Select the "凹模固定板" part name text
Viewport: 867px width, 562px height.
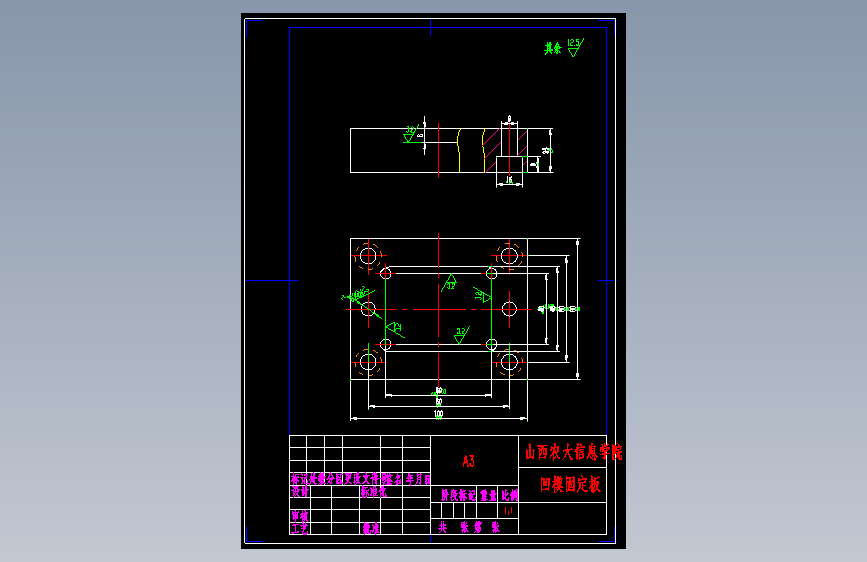pyautogui.click(x=570, y=485)
